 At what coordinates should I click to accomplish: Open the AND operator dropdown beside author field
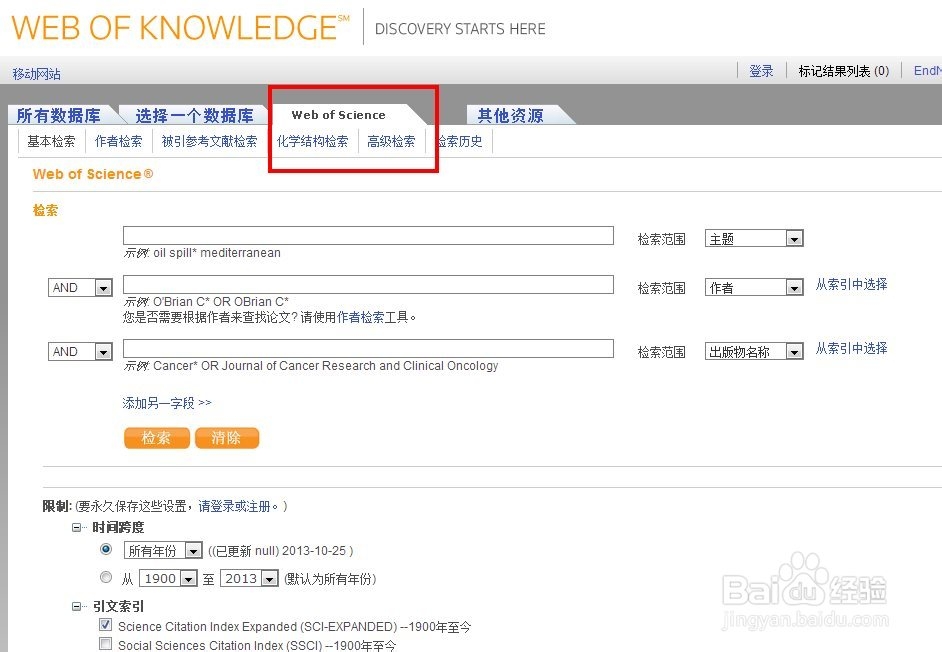(x=80, y=288)
